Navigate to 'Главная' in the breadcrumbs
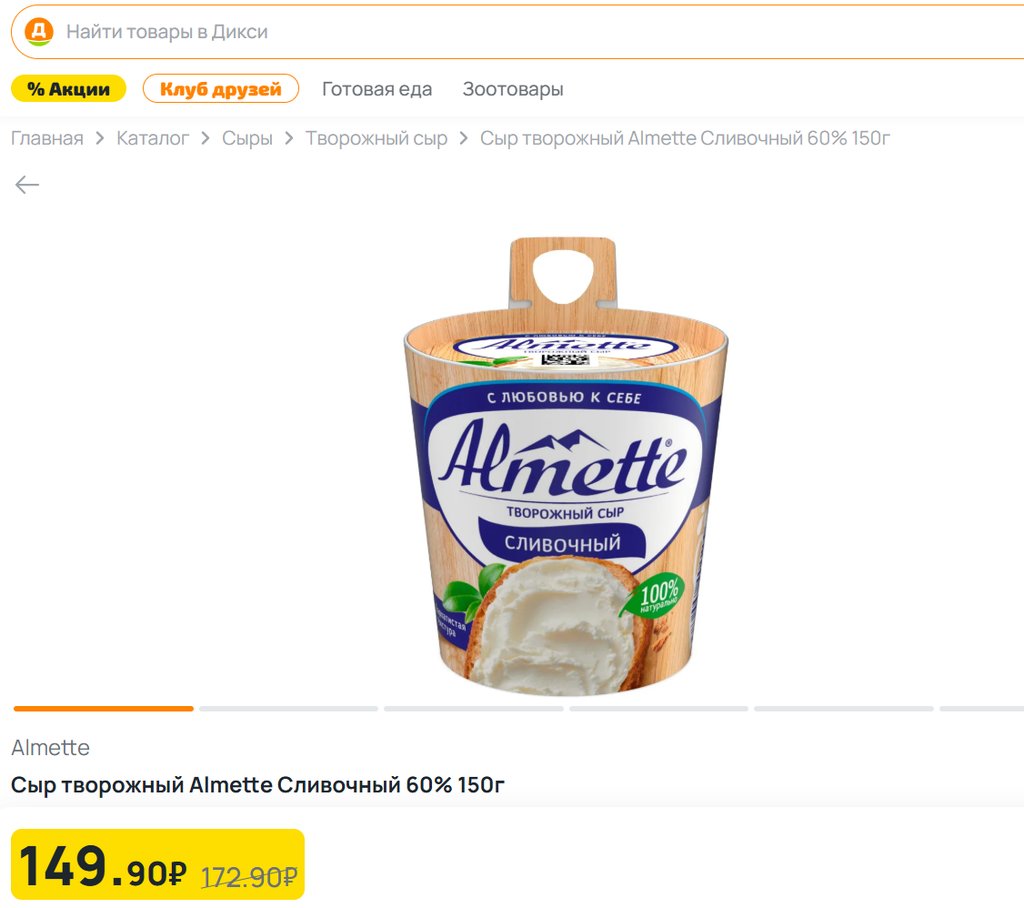Screen dimensions: 1024x908 coord(47,138)
